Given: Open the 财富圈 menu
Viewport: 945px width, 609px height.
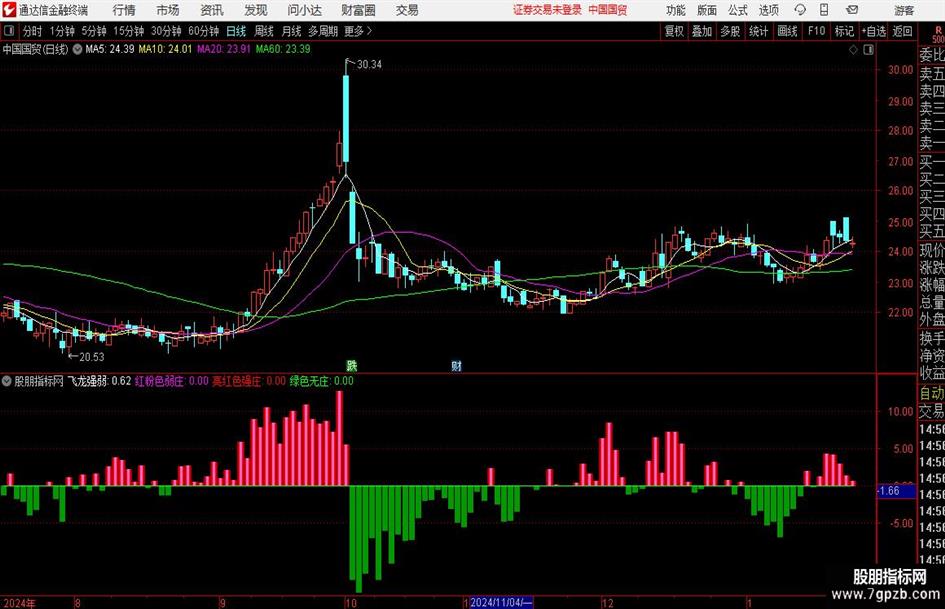Looking at the screenshot, I should click(358, 10).
